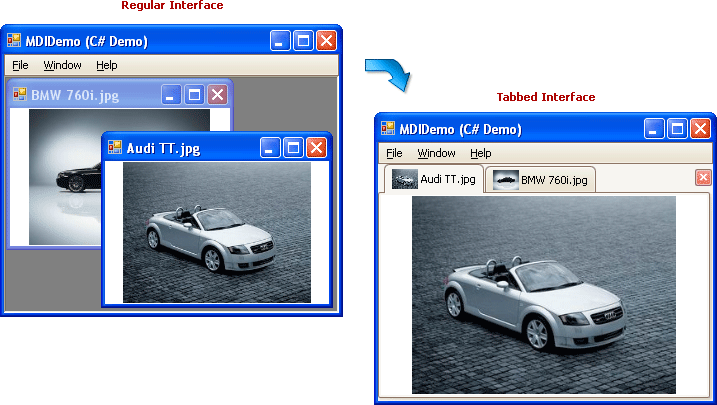Close the BMW 760i.jpg child window
The image size is (717, 405).
pyautogui.click(x=218, y=95)
